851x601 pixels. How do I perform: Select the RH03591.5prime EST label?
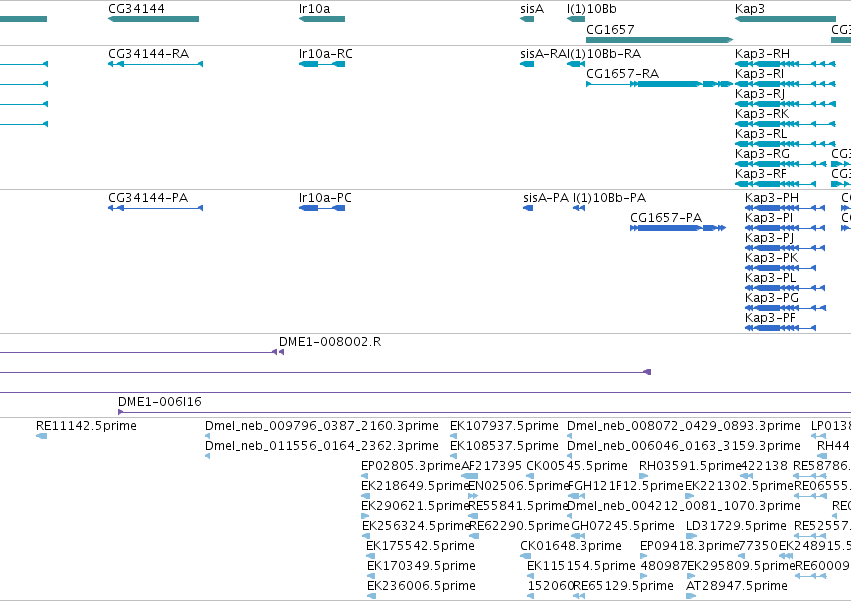click(x=690, y=466)
